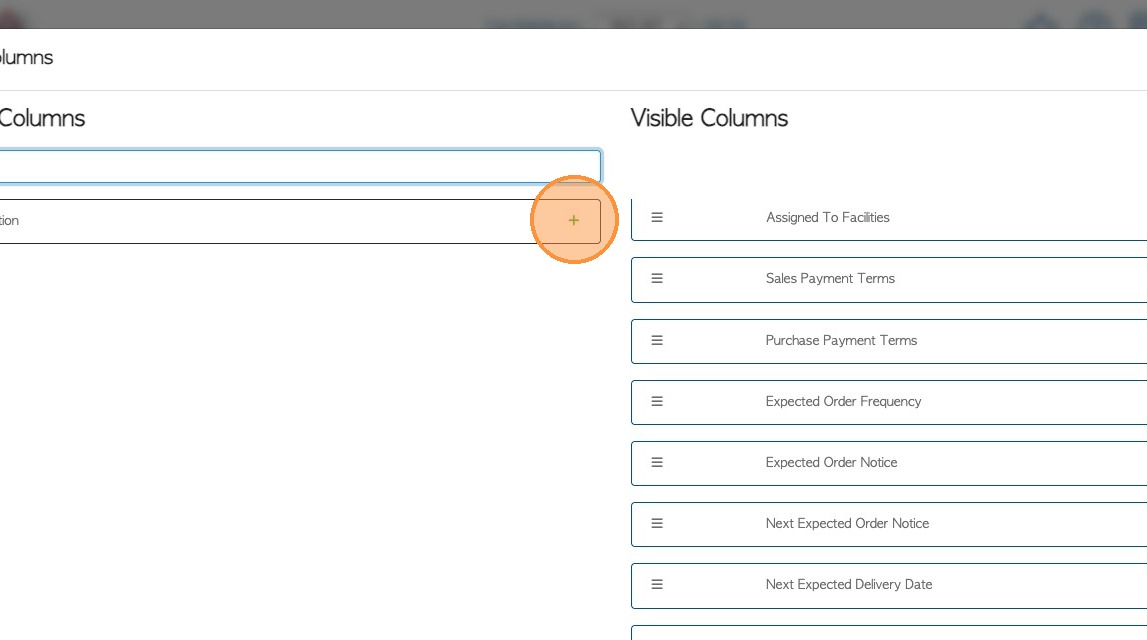The image size is (1147, 640).
Task: Click the Visible Columns heading
Action: [709, 118]
